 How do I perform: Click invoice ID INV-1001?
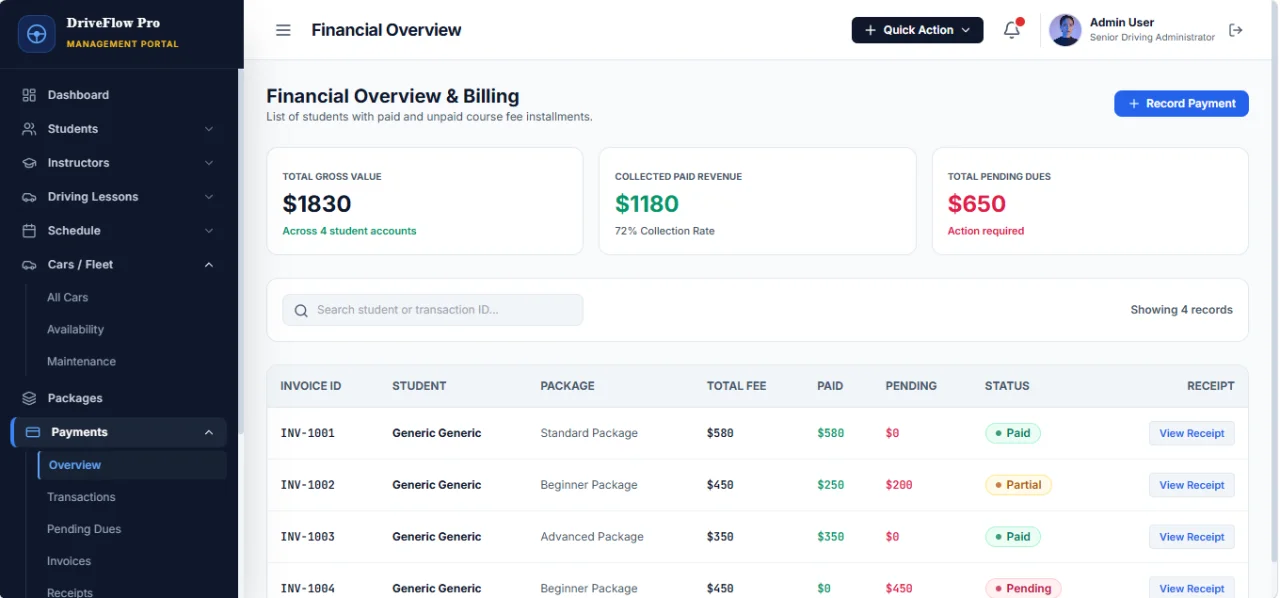click(308, 433)
